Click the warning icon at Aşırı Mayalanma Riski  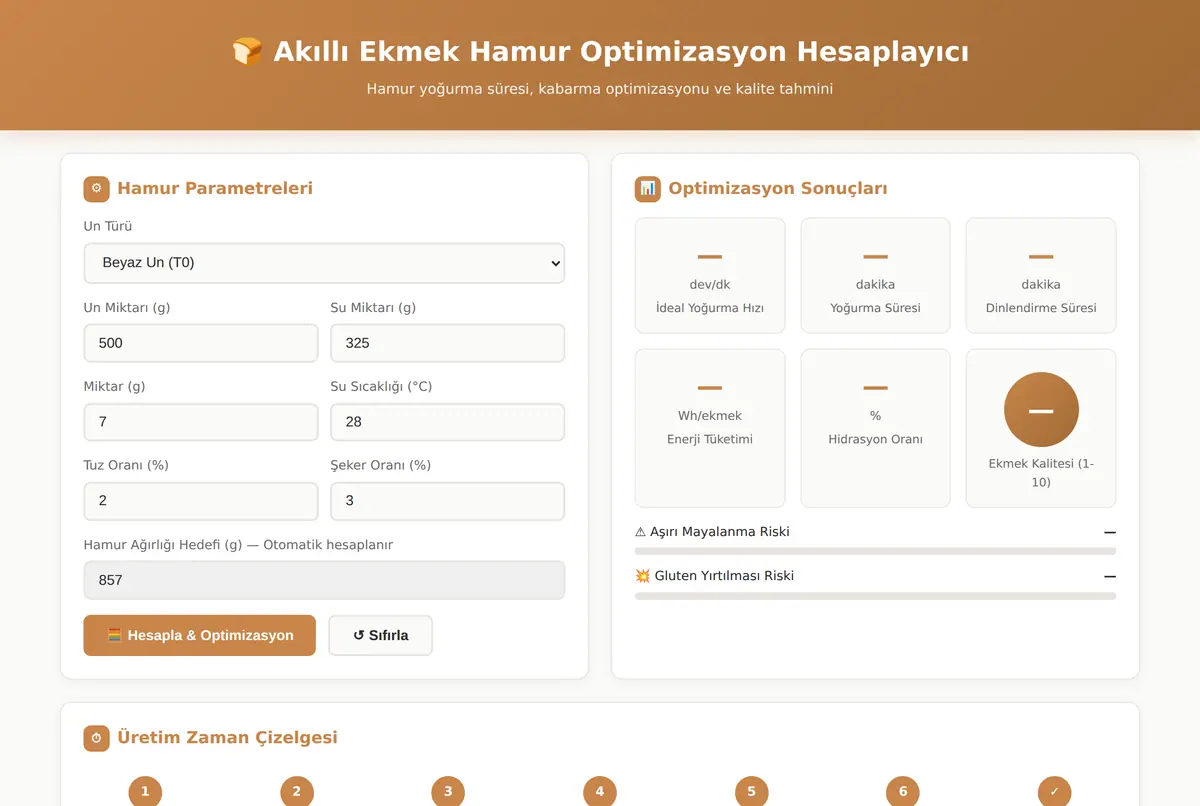click(x=641, y=532)
